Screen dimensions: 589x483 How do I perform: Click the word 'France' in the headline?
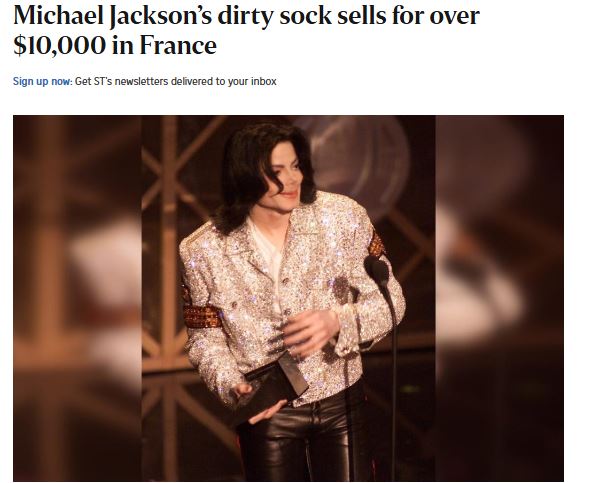point(178,45)
